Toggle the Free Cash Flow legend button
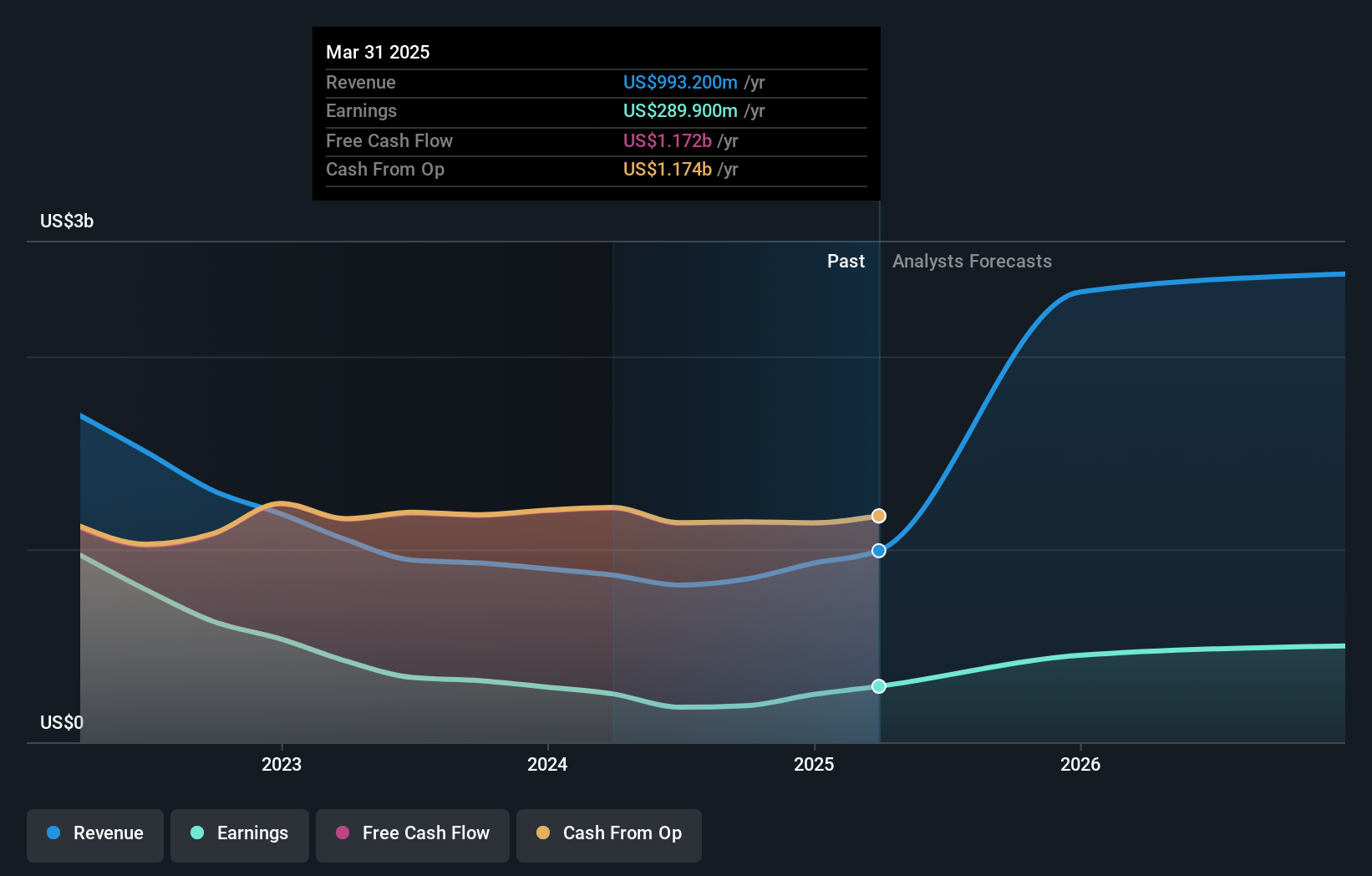Screen dimensions: 1372x876 coord(413,835)
